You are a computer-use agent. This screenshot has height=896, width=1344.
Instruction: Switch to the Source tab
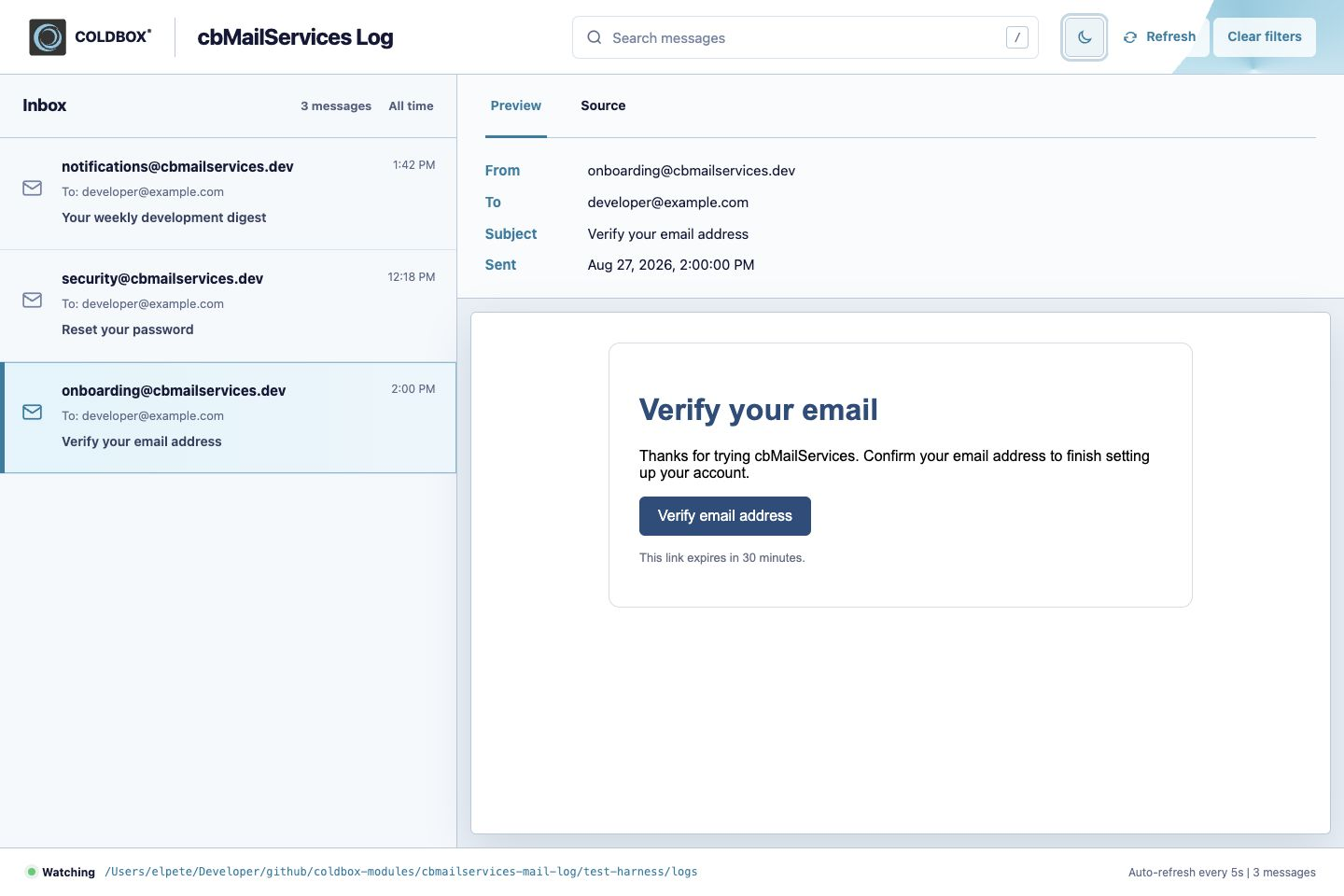(603, 105)
